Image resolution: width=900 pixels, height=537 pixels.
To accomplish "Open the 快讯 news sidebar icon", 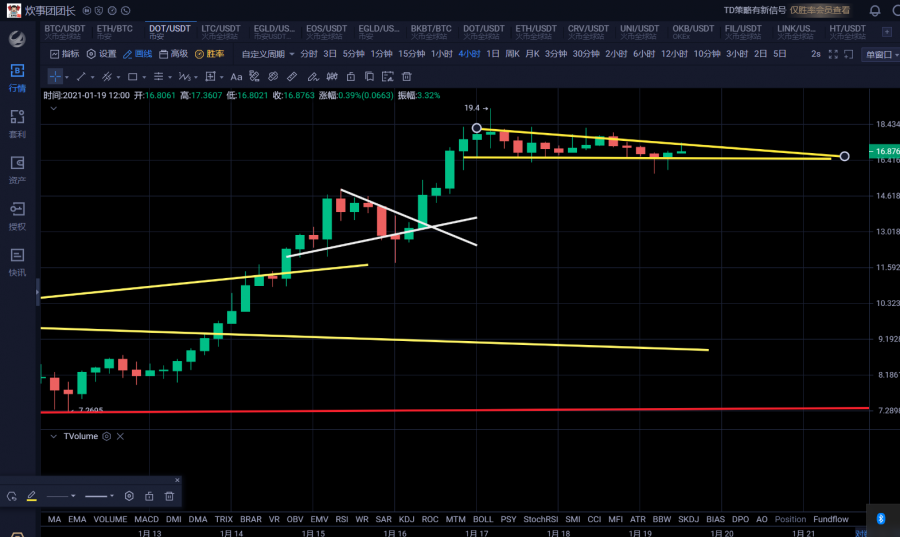I will pyautogui.click(x=17, y=262).
